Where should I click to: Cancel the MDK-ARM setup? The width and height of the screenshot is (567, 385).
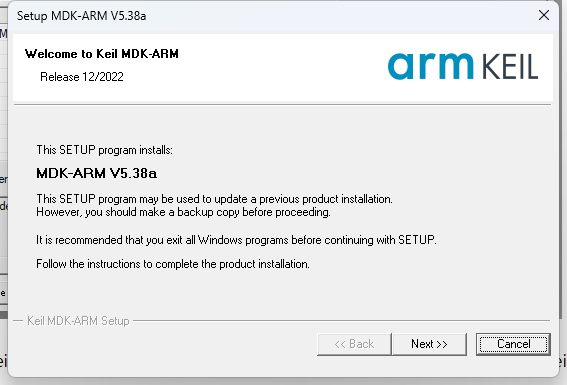coord(513,344)
